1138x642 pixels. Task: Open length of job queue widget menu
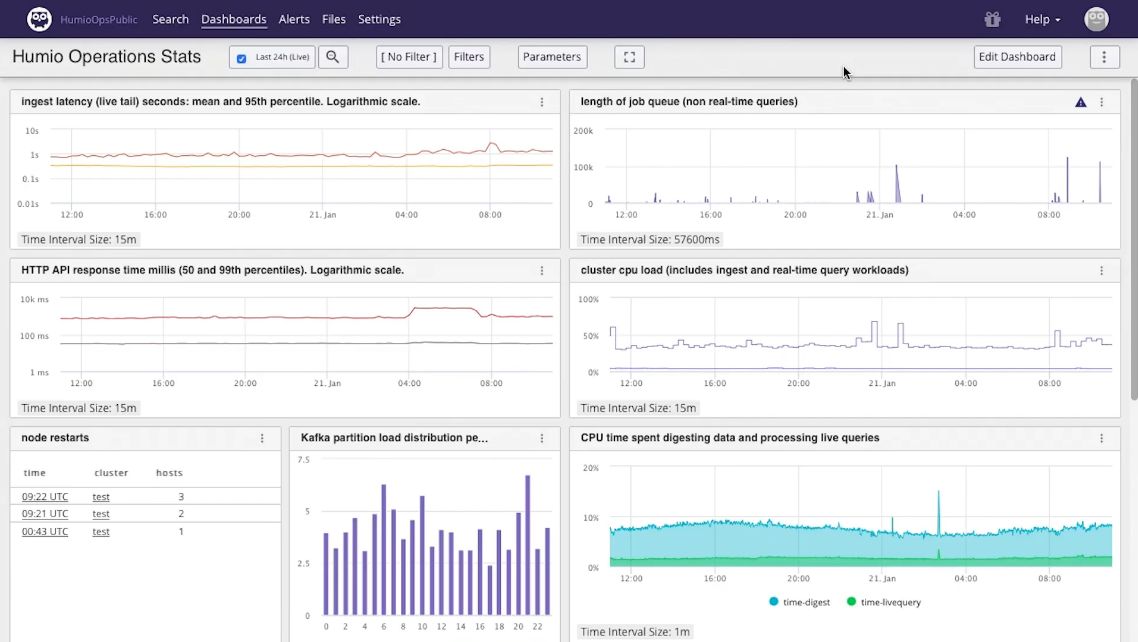[1101, 102]
